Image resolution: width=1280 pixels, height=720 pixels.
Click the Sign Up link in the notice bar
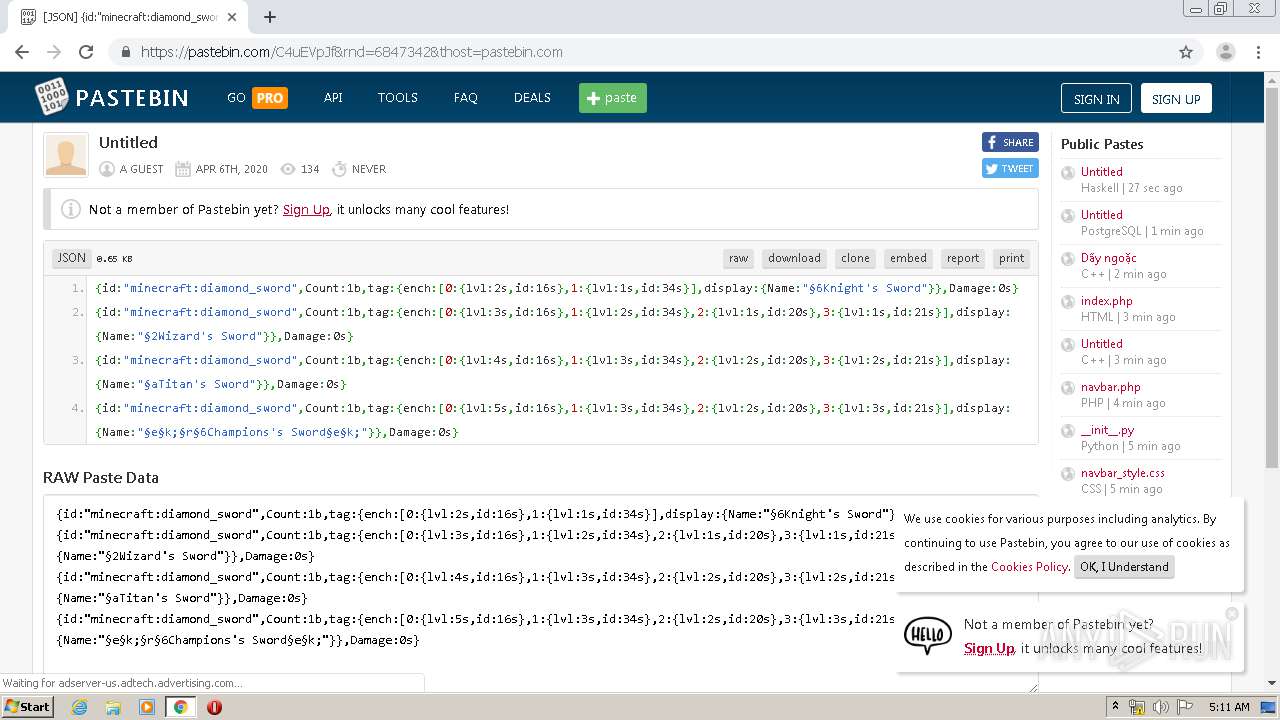click(x=306, y=210)
